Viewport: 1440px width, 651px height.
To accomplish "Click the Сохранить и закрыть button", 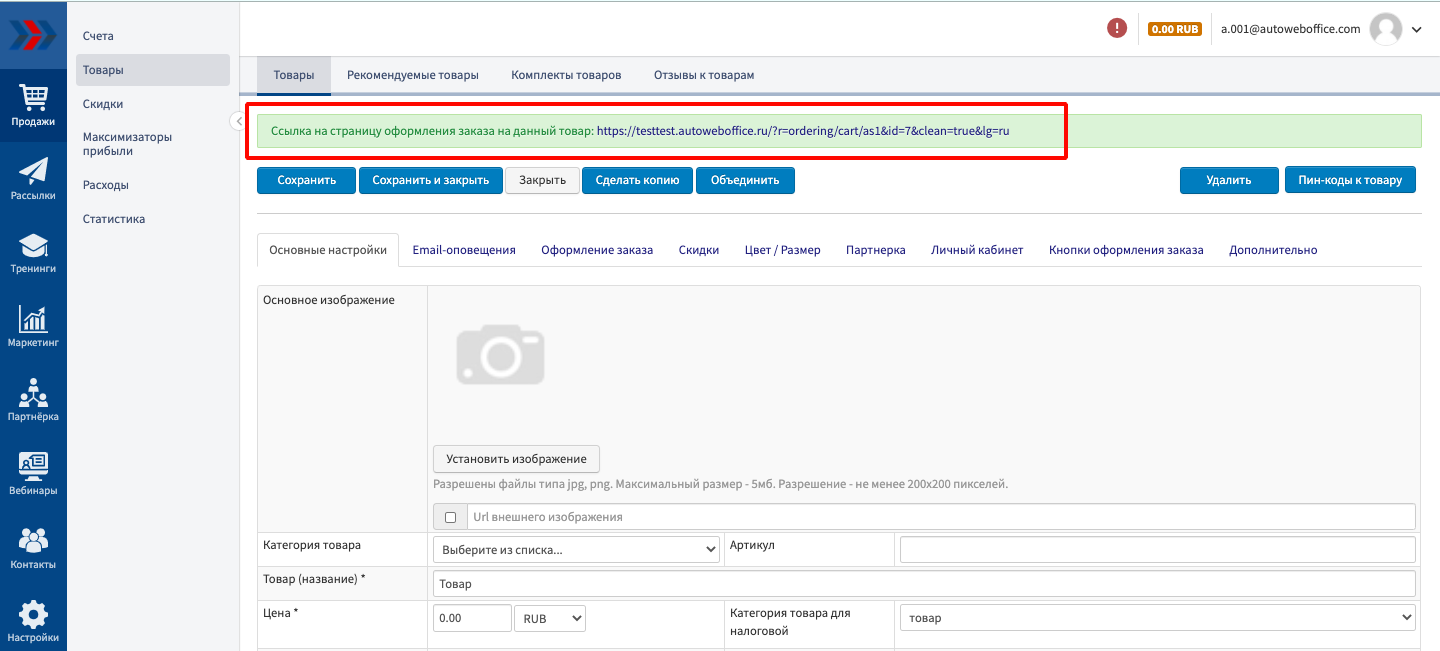I will click(x=430, y=180).
